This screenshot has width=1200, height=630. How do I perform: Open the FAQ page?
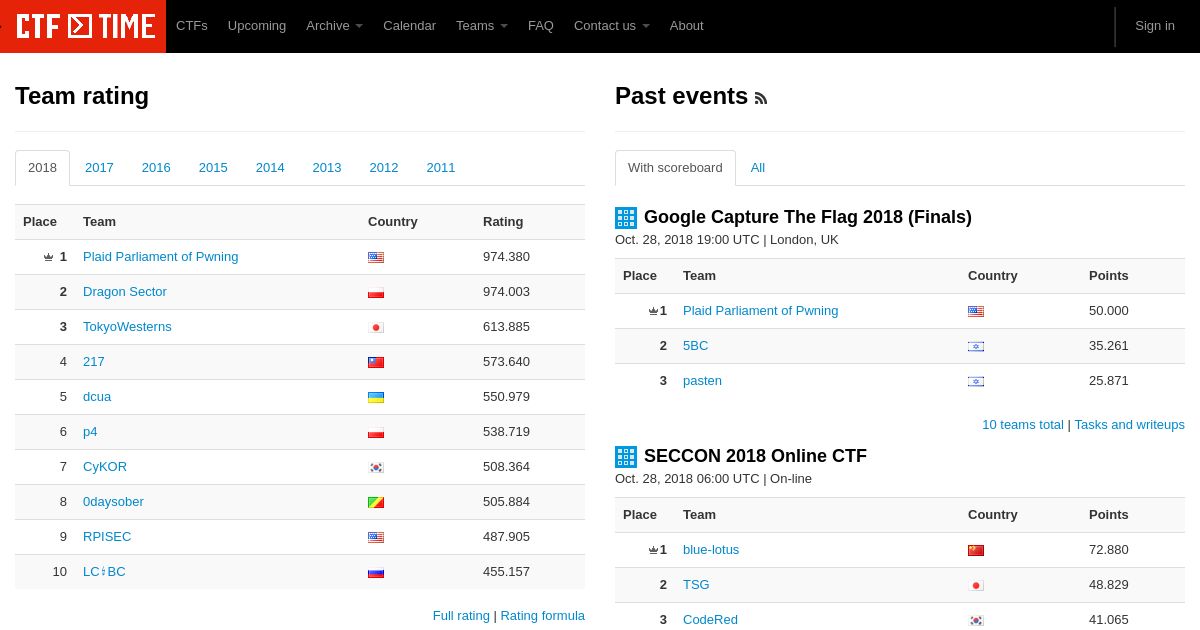541,26
